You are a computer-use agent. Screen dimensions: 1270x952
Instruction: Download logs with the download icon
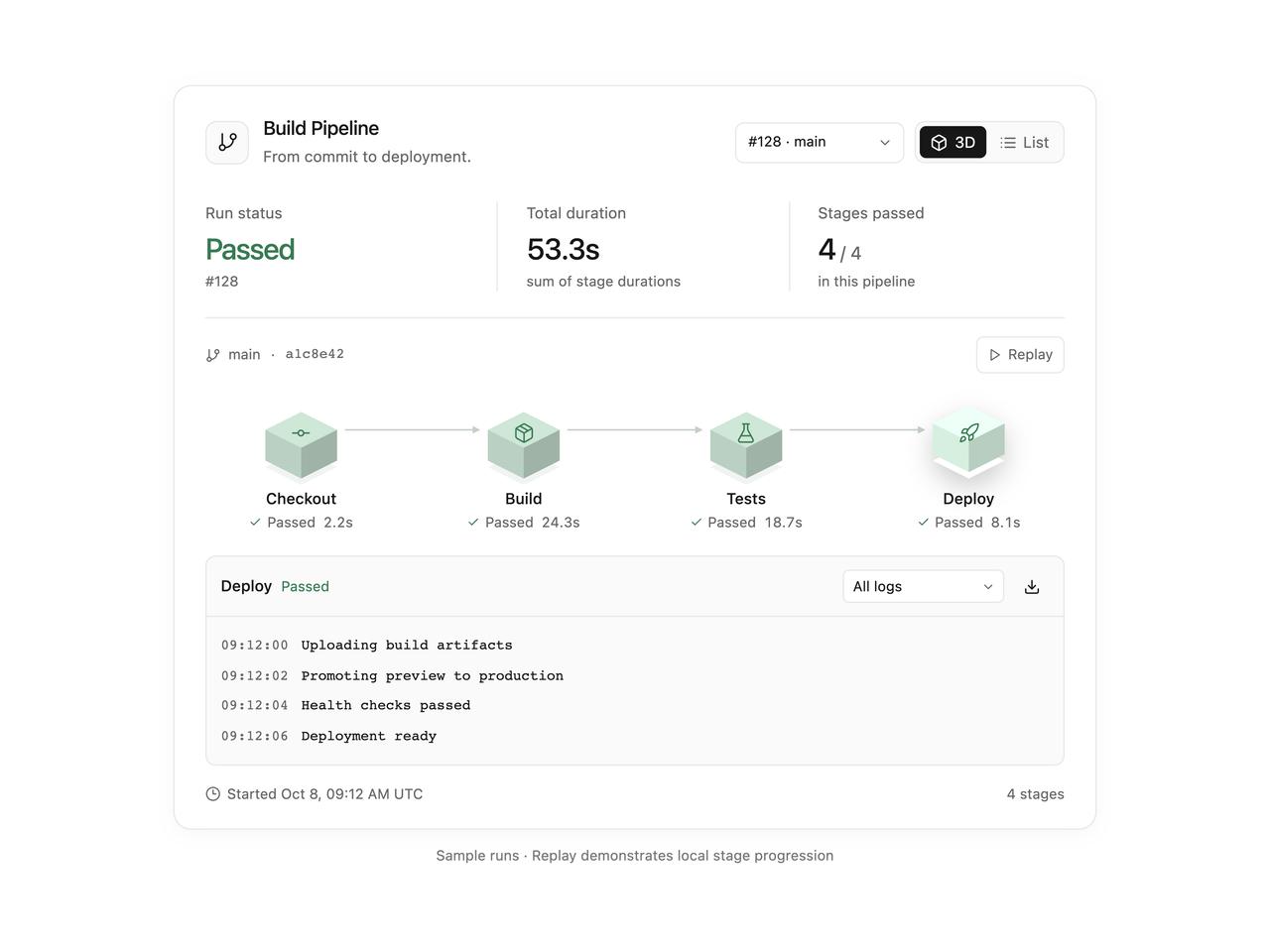[1032, 587]
